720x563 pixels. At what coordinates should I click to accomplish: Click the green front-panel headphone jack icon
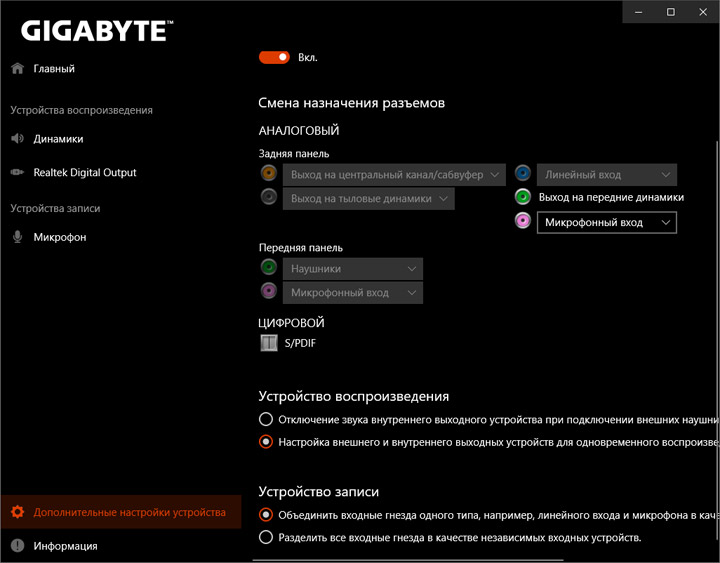(269, 267)
